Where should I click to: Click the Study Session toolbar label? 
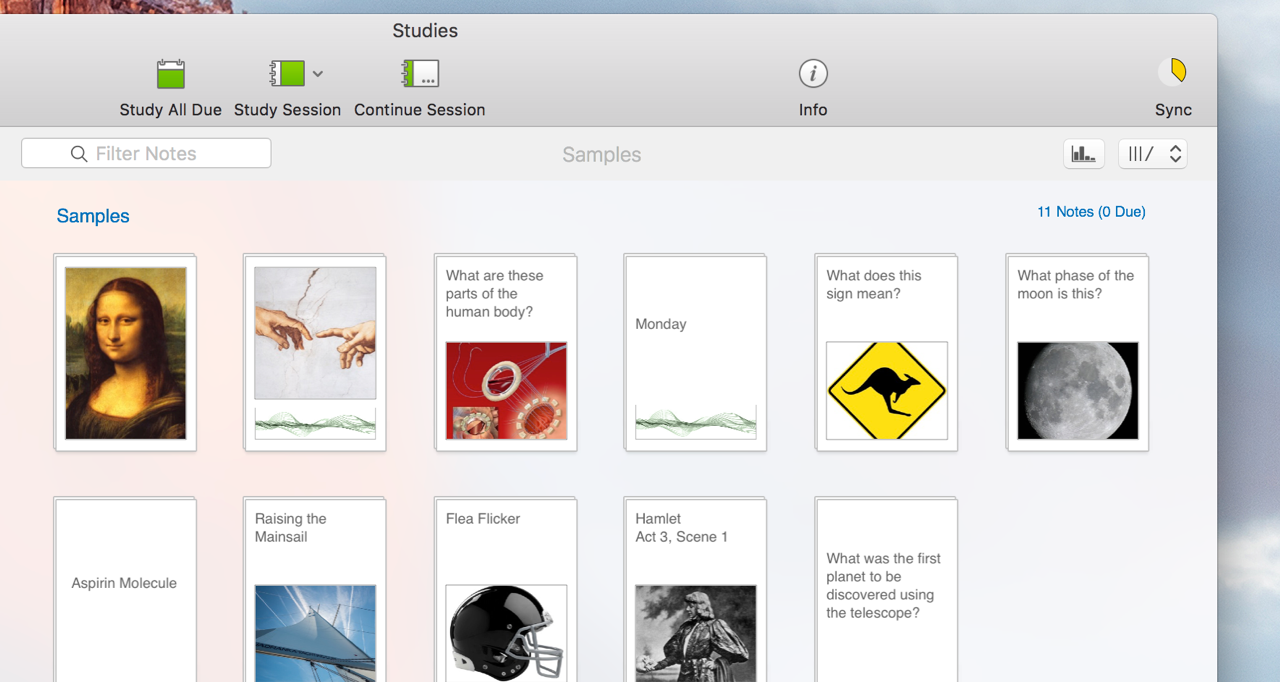(x=287, y=110)
